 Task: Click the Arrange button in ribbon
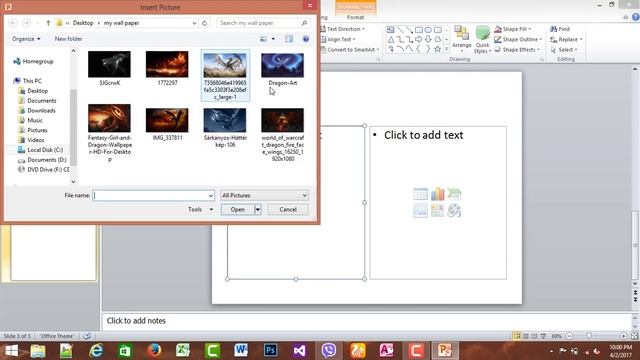tap(462, 39)
